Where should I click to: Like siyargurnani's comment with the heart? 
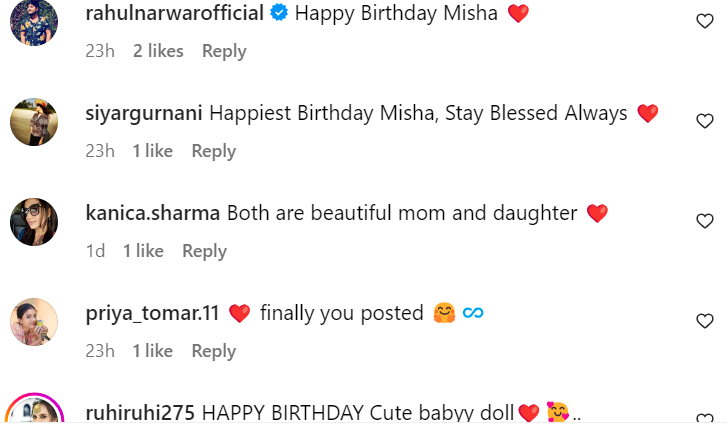704,121
